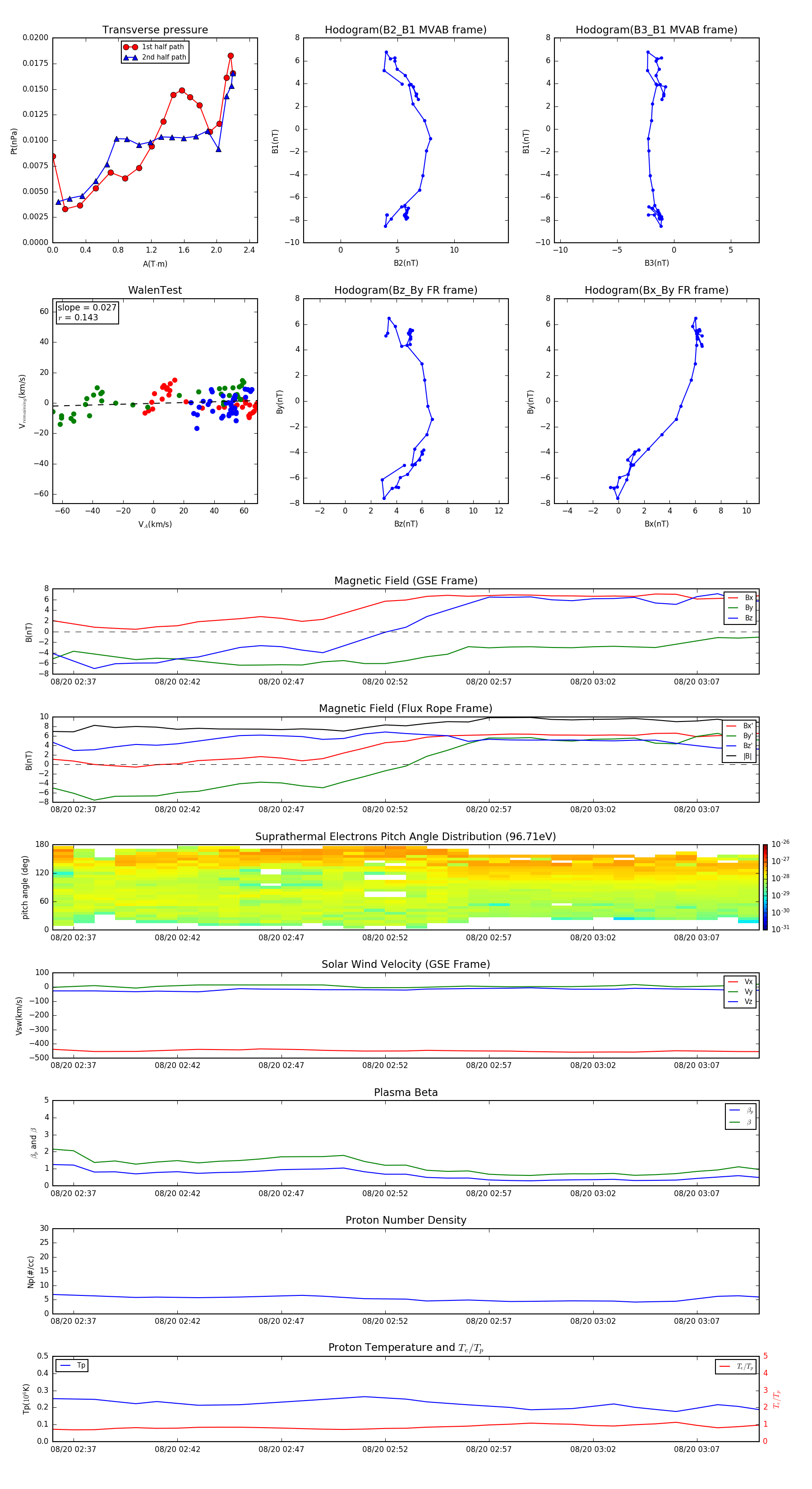This screenshot has width=812, height=1489.
Task: Click the Vy entry in velocity legend
Action: [x=740, y=991]
